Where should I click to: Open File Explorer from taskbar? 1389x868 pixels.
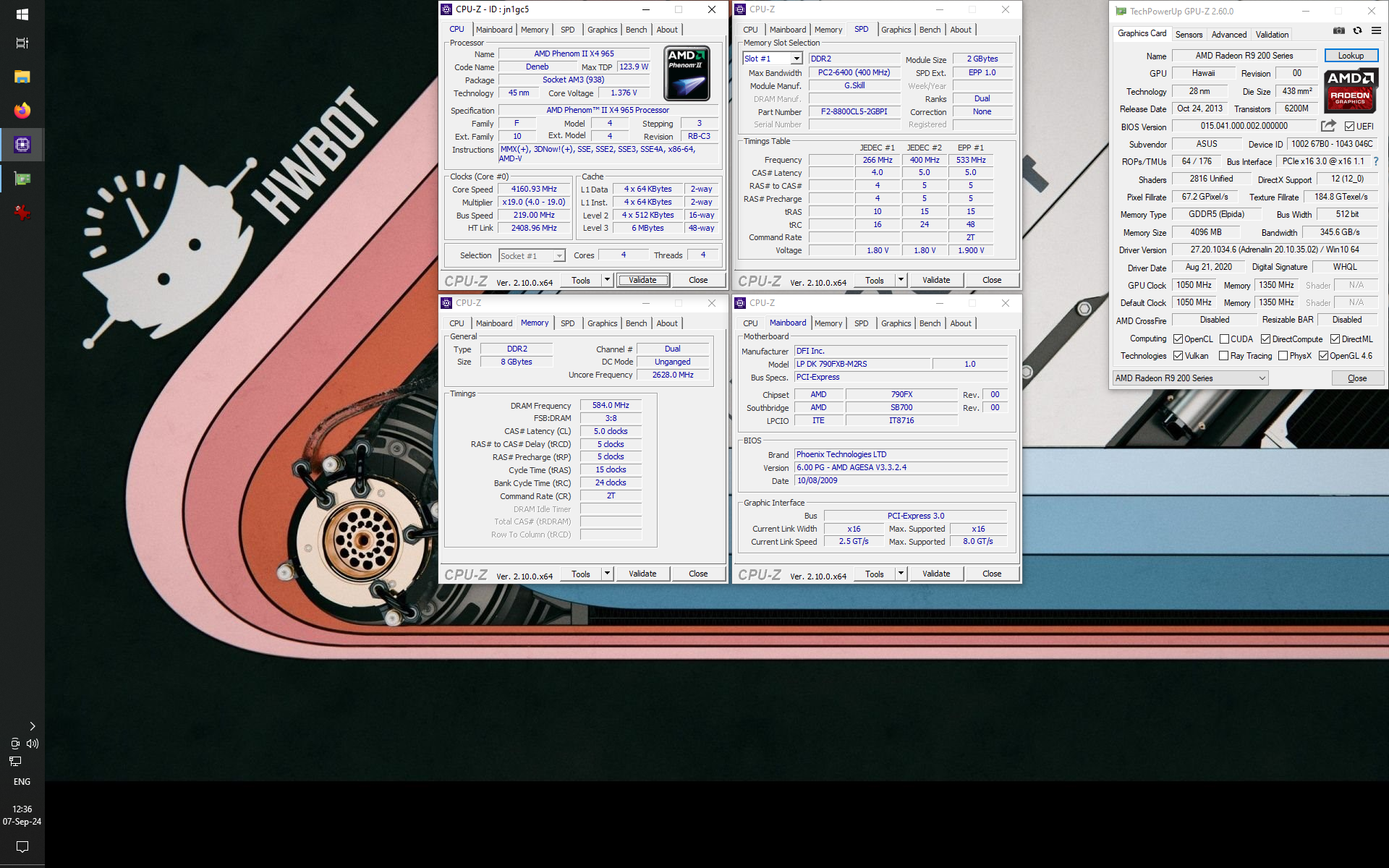tap(22, 77)
